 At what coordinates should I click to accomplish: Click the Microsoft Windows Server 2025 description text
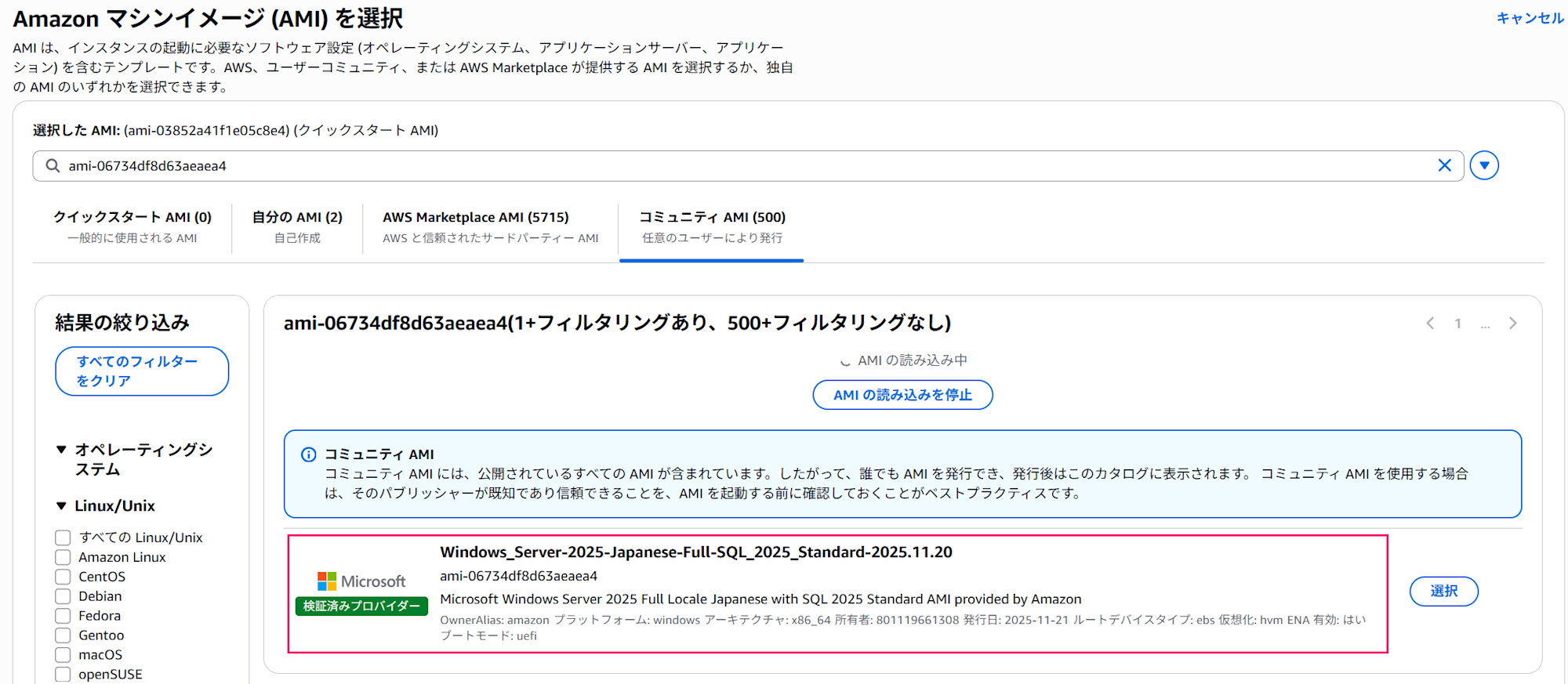click(760, 599)
